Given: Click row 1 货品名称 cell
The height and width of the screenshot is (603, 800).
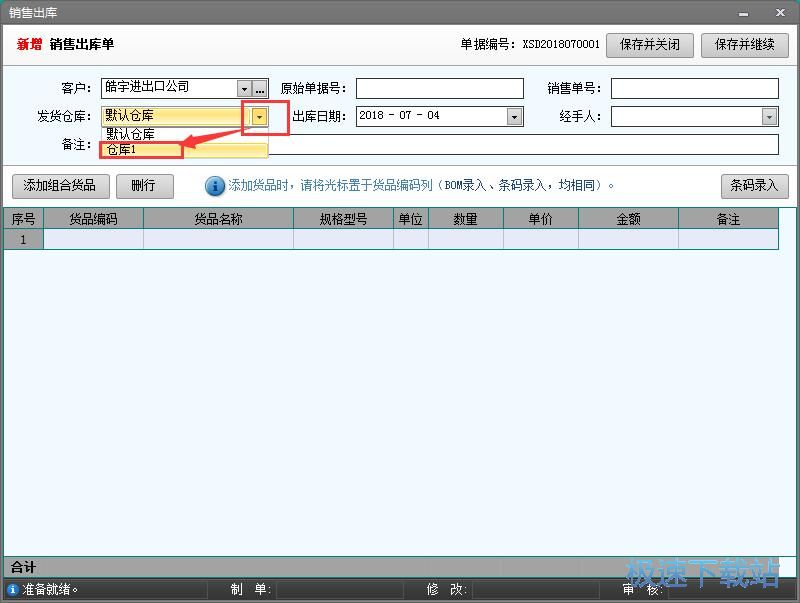Looking at the screenshot, I should 218,239.
